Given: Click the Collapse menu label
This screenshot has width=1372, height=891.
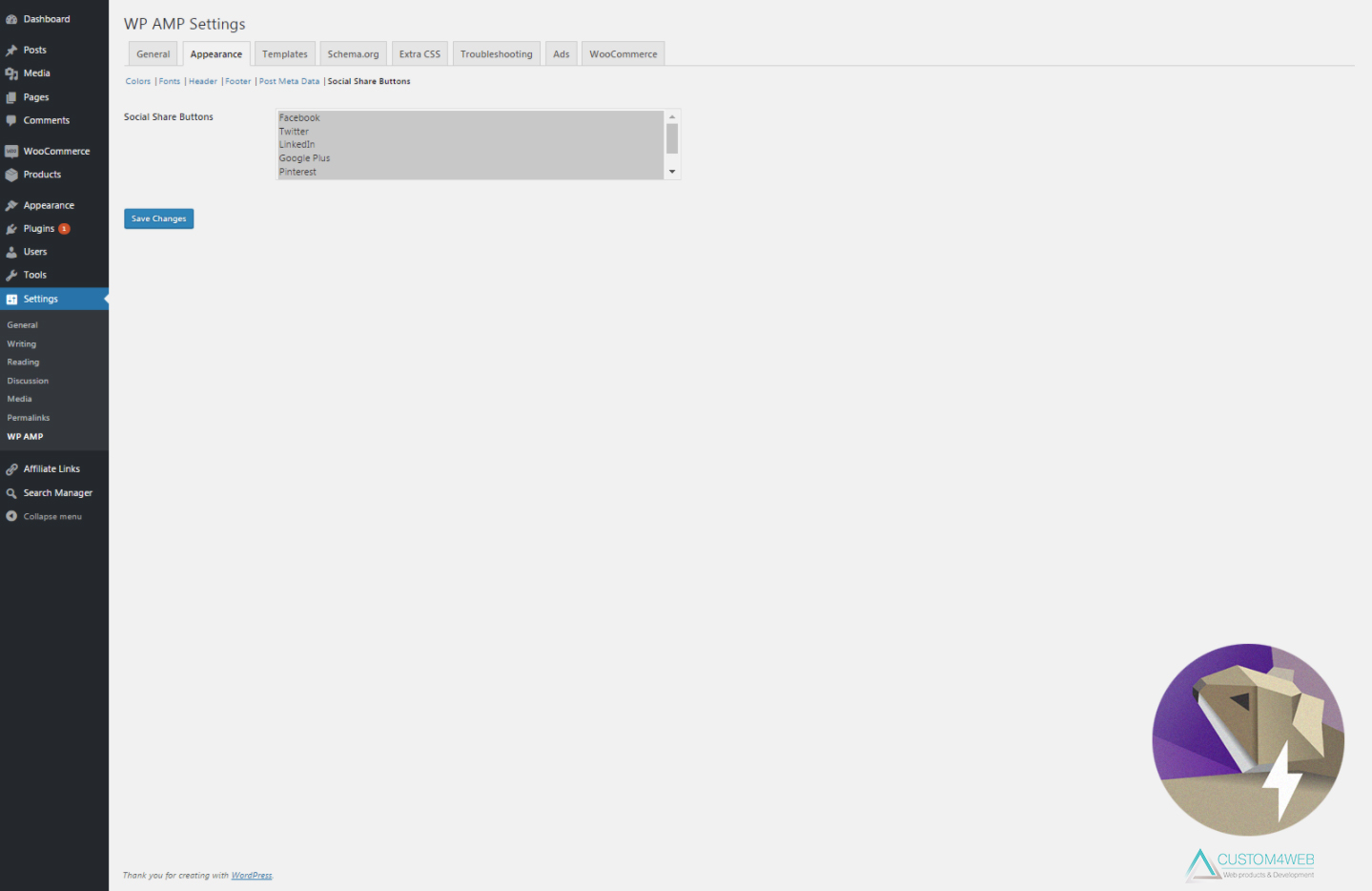Looking at the screenshot, I should 52,517.
